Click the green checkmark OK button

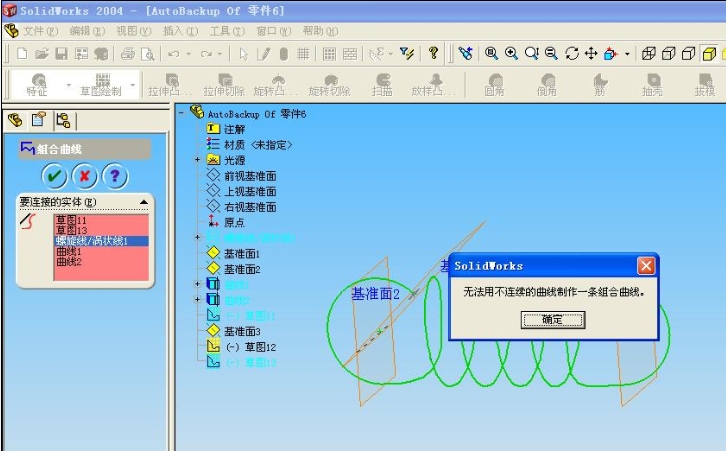click(55, 176)
